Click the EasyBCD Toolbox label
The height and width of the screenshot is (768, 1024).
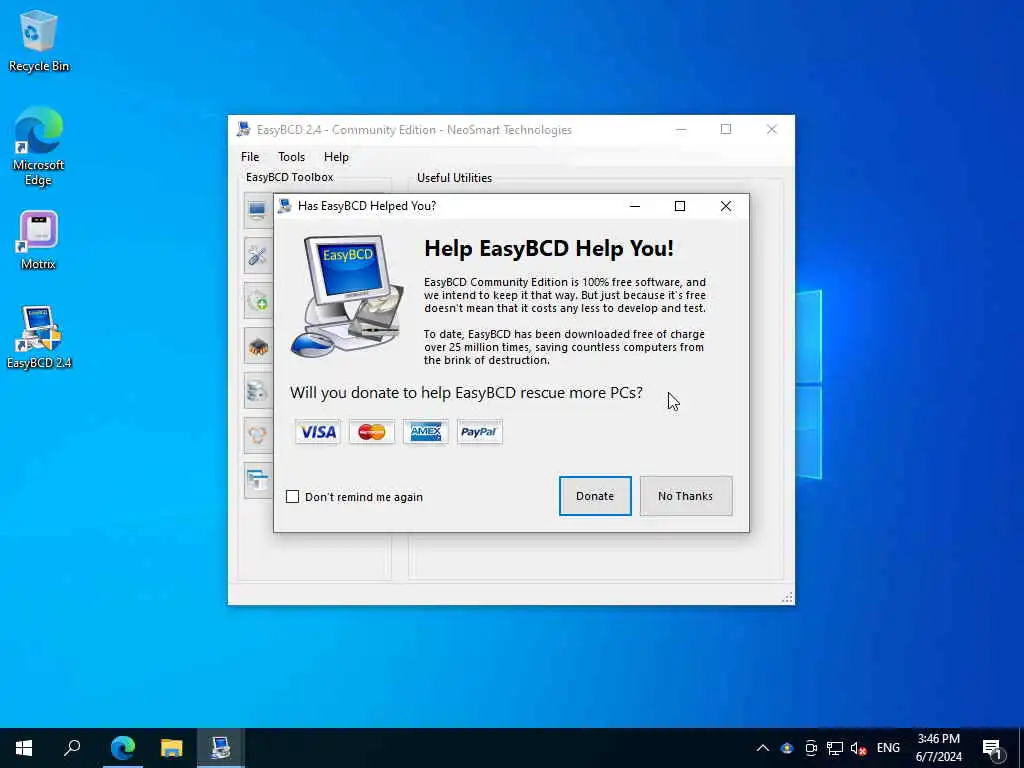tap(290, 177)
